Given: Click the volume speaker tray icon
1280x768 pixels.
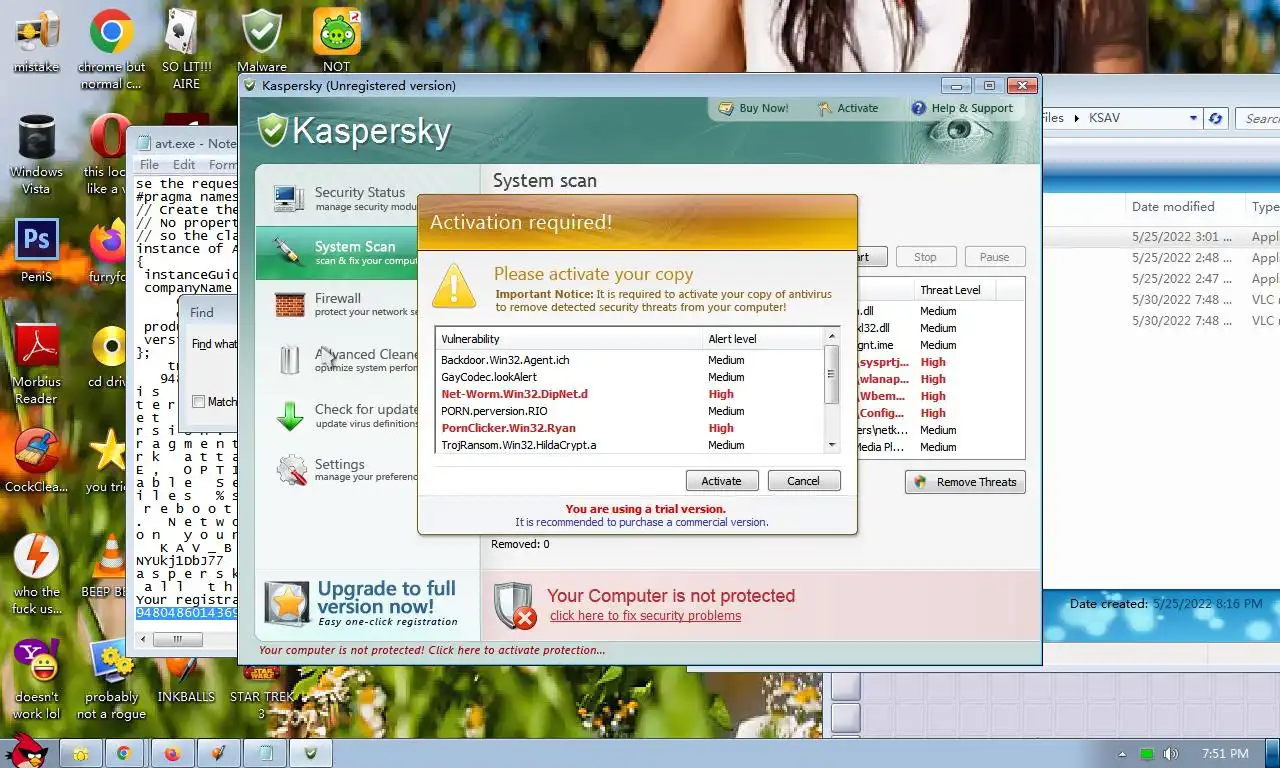Looking at the screenshot, I should (1170, 754).
